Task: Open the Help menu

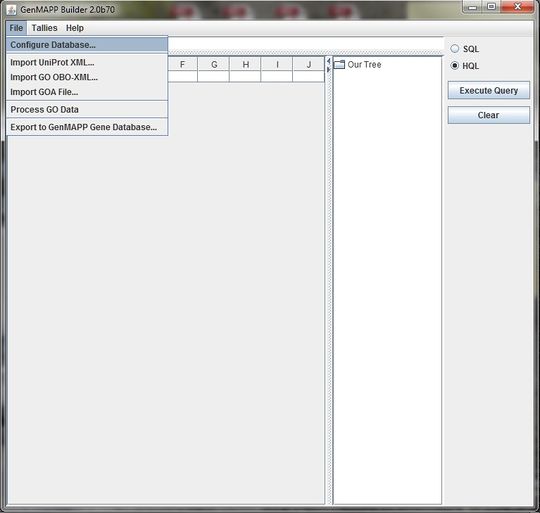Action: point(75,28)
